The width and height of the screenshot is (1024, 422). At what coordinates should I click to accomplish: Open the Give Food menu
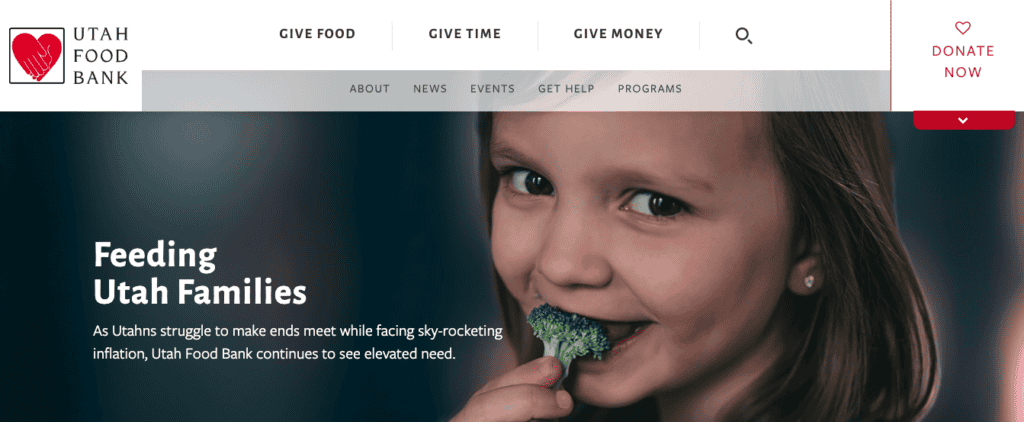[x=317, y=34]
